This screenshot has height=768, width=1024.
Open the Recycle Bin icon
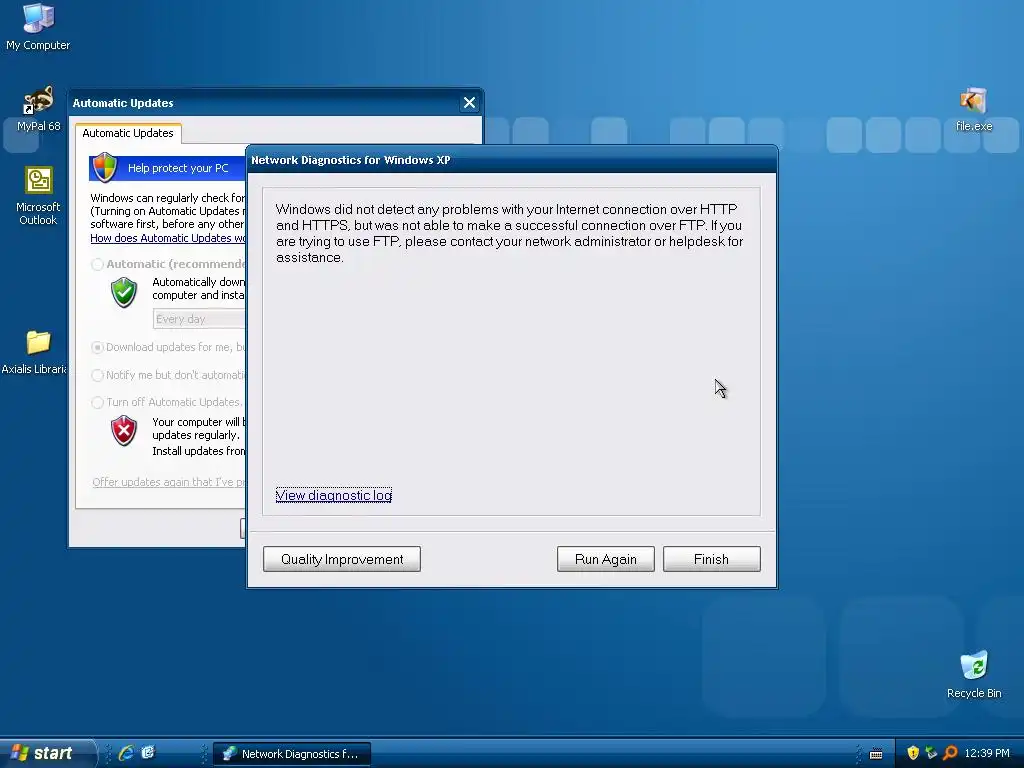(x=974, y=675)
